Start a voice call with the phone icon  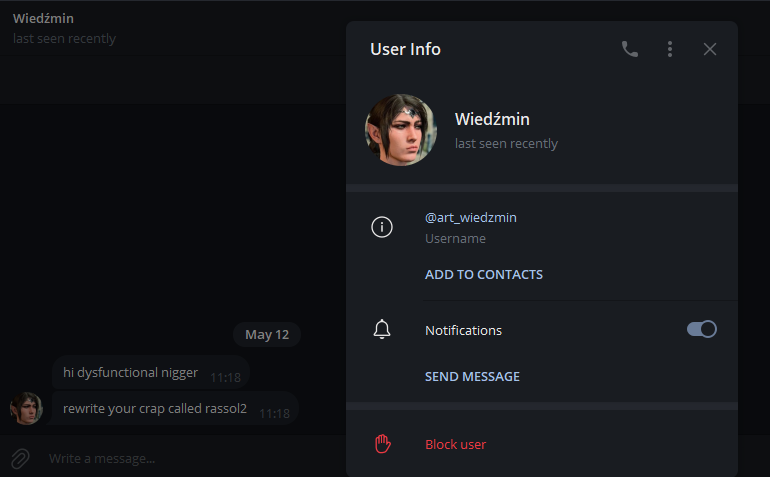pos(630,49)
